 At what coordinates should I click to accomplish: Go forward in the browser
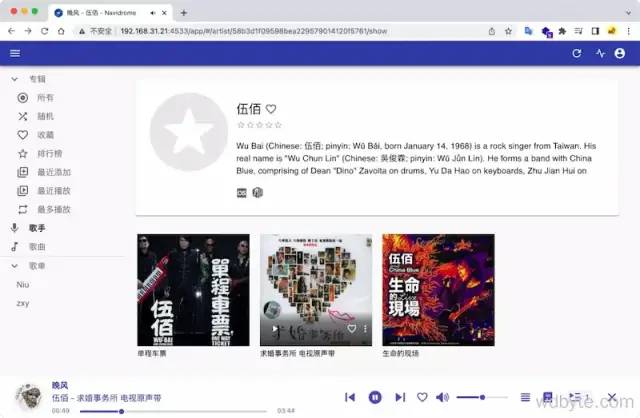pyautogui.click(x=28, y=31)
